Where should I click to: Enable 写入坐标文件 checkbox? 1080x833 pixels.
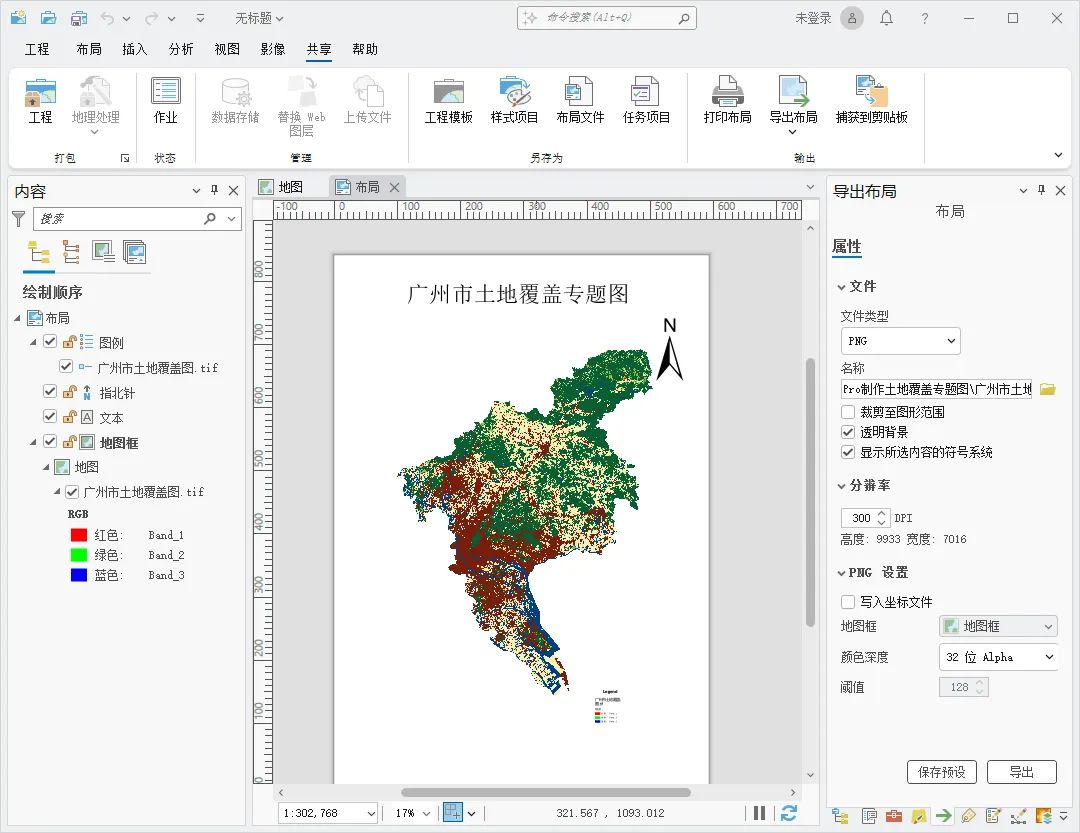click(848, 601)
